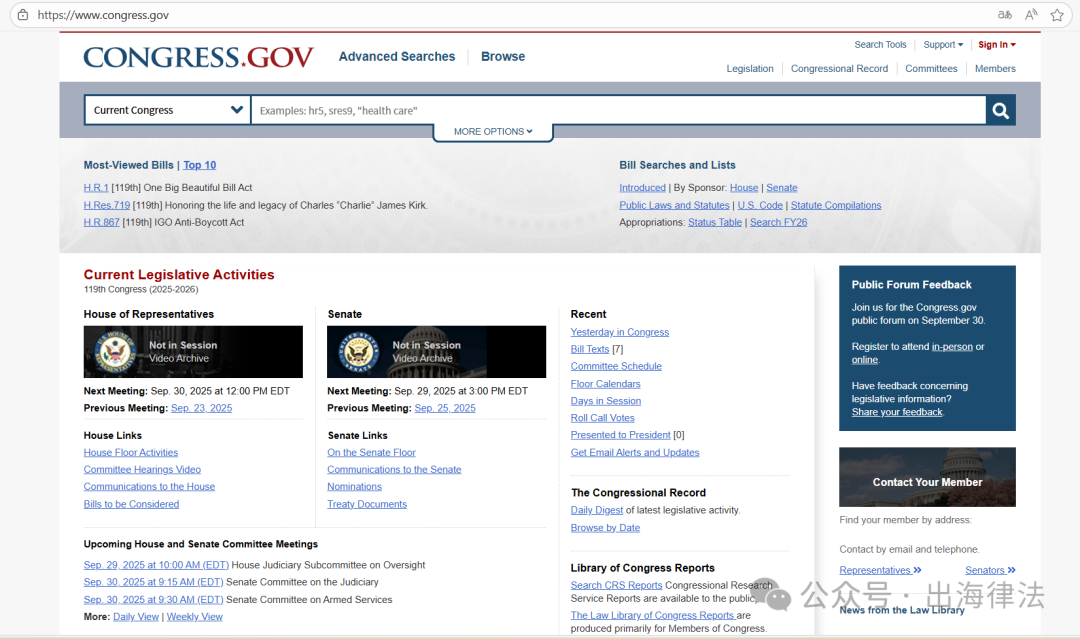Open the Daily Digest link
The width and height of the screenshot is (1080, 639).
596,510
